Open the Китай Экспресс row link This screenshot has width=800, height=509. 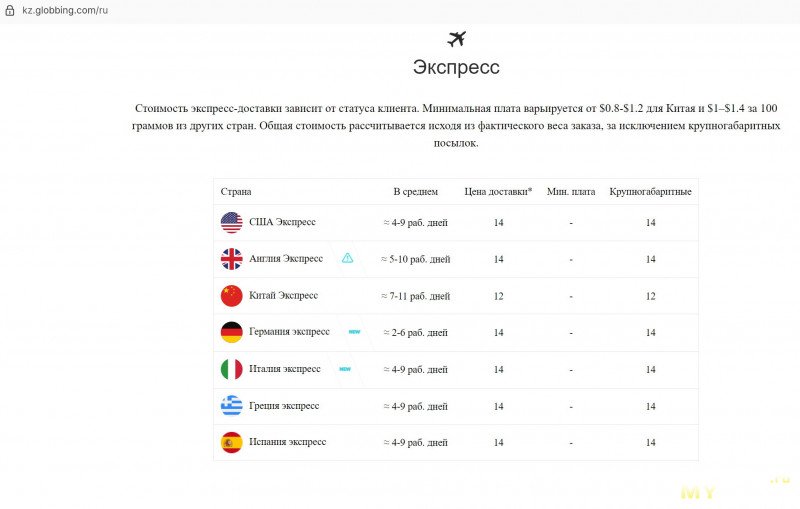[283, 296]
